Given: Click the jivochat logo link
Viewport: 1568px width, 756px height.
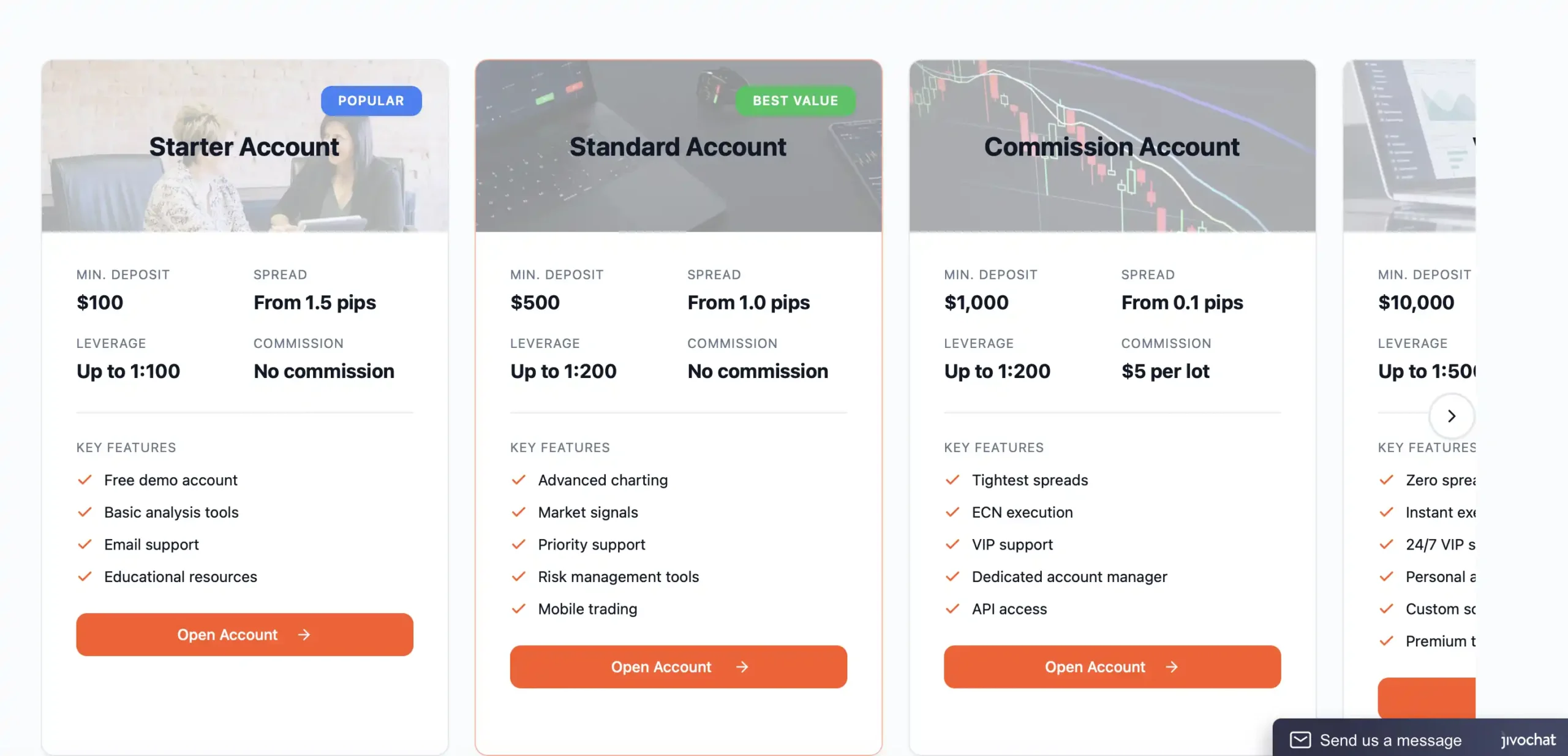Looking at the screenshot, I should coord(1528,740).
